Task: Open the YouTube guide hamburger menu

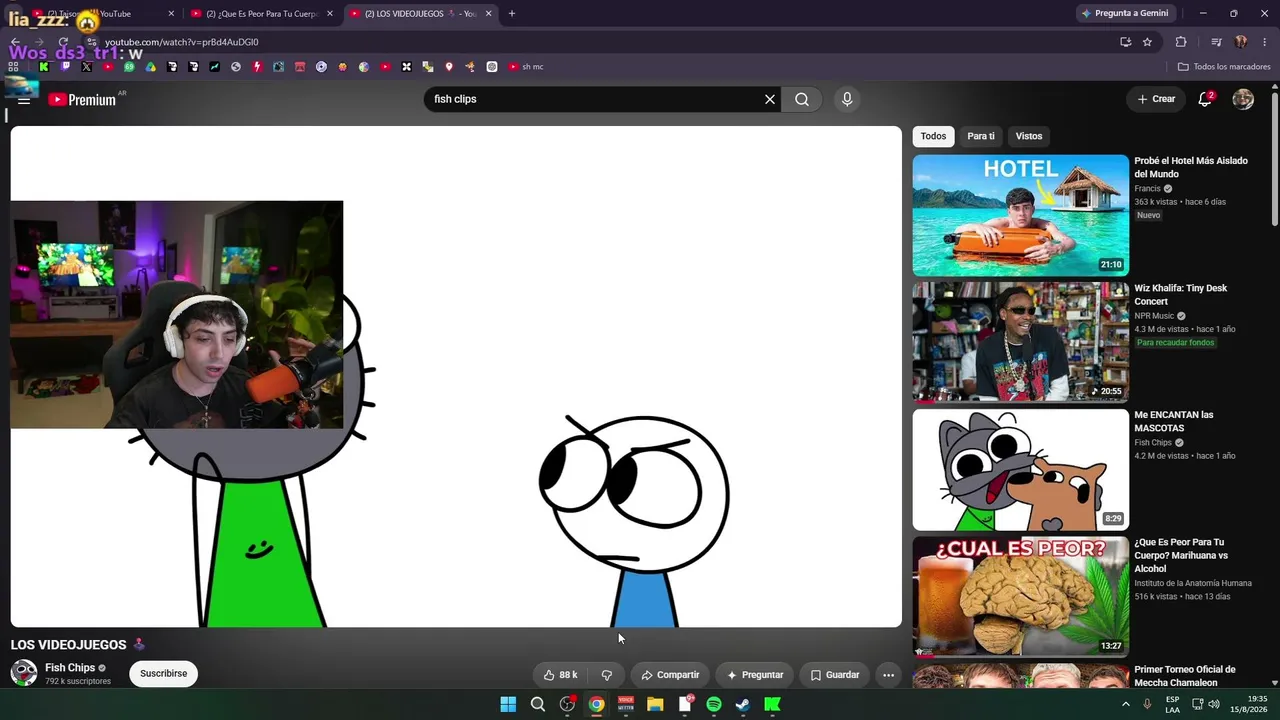Action: pos(24,99)
